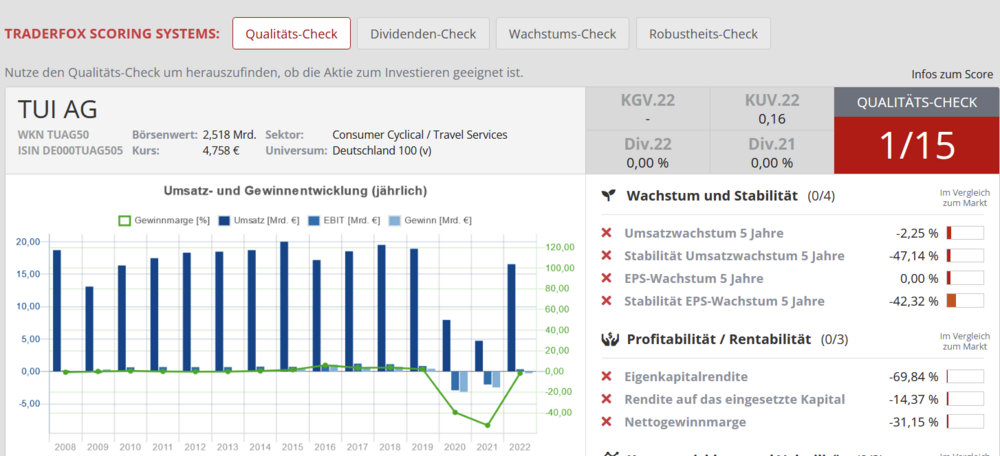Click the 2021 Gewinnmarge line point
The image size is (1000, 456).
click(x=487, y=425)
